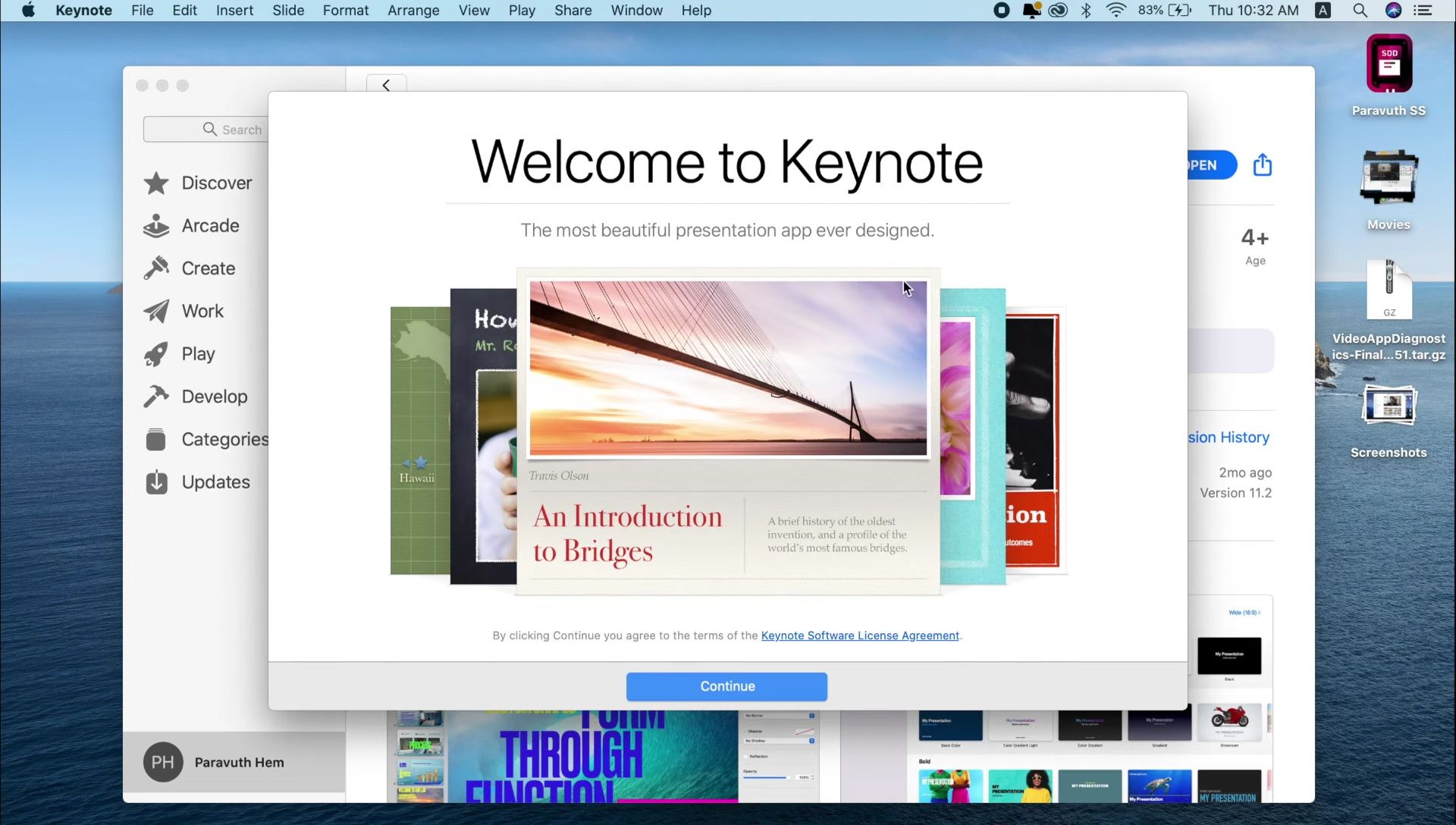The height and width of the screenshot is (825, 1456).
Task: Open the File menu
Action: [x=142, y=11]
